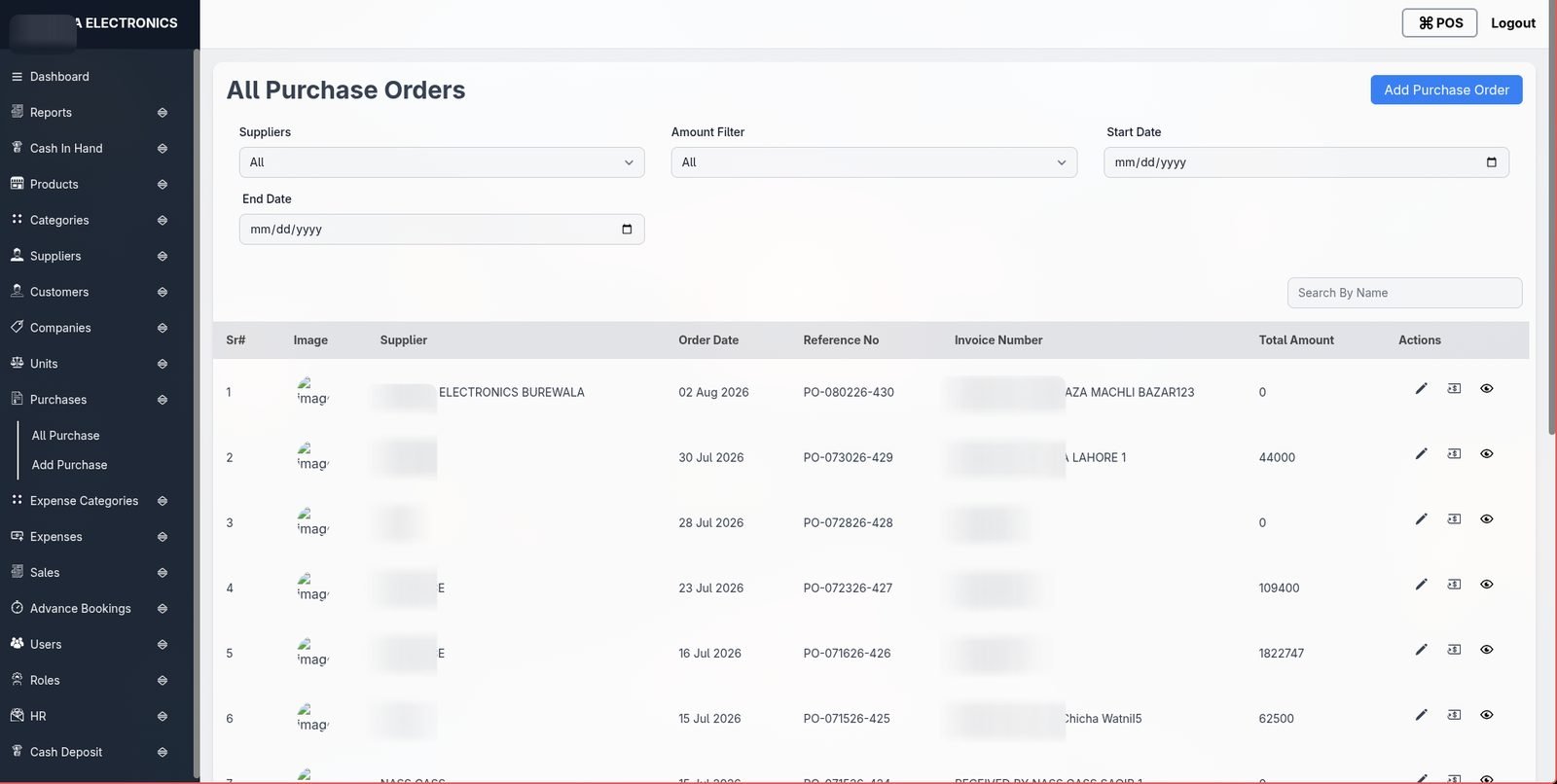
Task: View order PO-071526-425 with the eye icon
Action: tap(1487, 715)
